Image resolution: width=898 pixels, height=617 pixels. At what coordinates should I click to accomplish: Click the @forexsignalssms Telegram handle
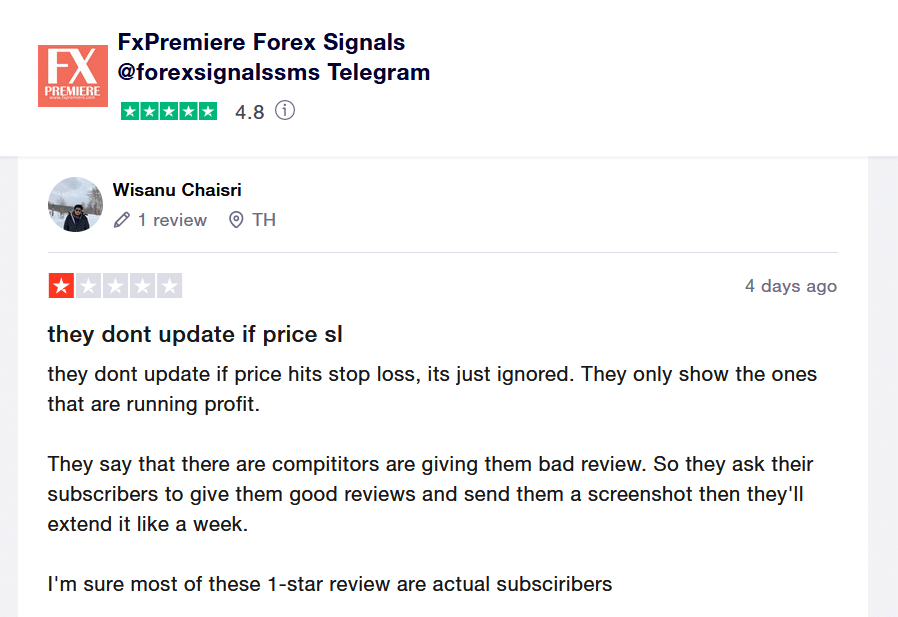271,72
